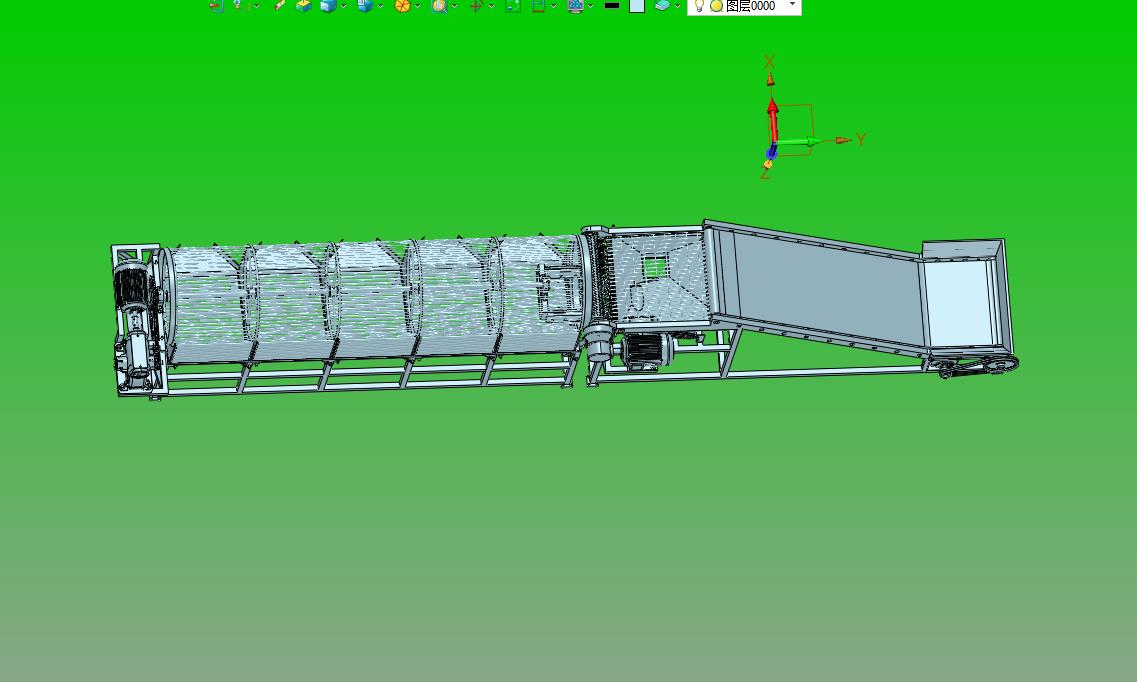1137x682 pixels.
Task: Click the red exit arrow toolbar icon
Action: [x=216, y=6]
